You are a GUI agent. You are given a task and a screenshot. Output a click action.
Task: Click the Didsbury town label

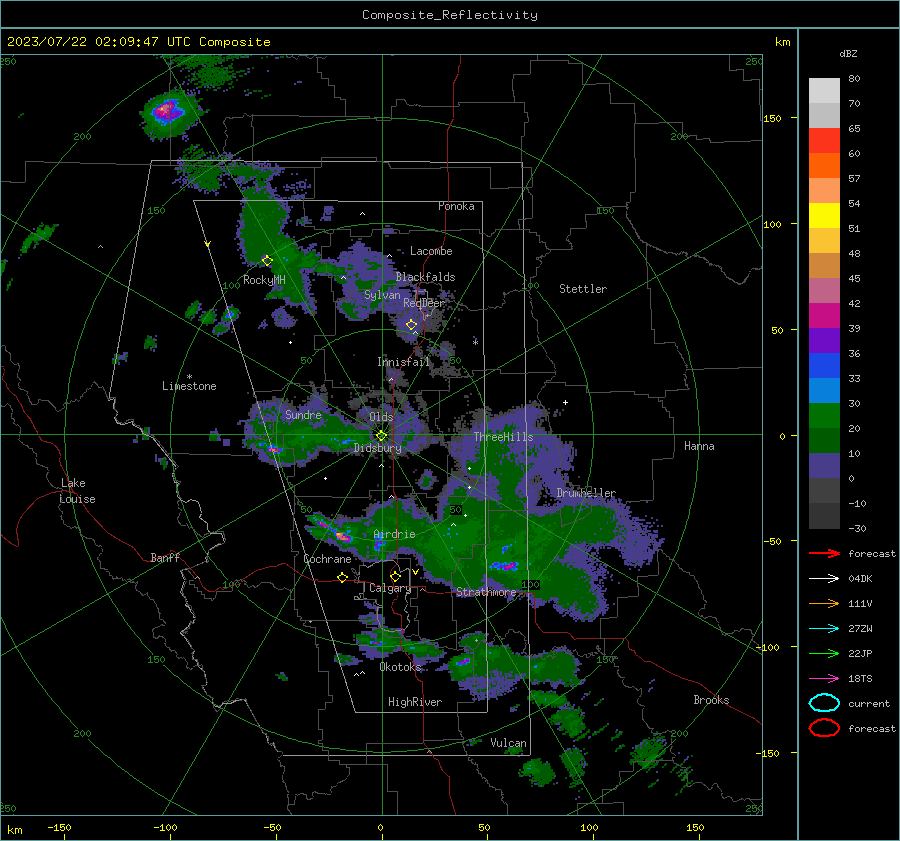pos(377,448)
